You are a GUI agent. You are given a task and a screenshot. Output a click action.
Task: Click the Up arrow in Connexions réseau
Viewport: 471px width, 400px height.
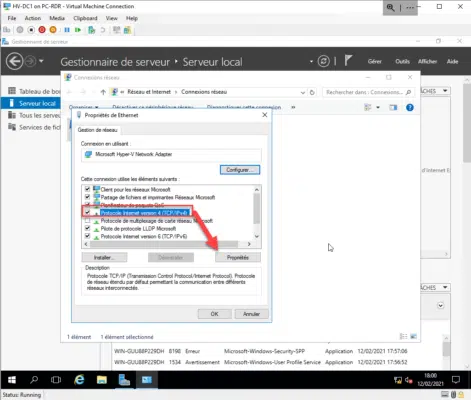[x=103, y=92]
